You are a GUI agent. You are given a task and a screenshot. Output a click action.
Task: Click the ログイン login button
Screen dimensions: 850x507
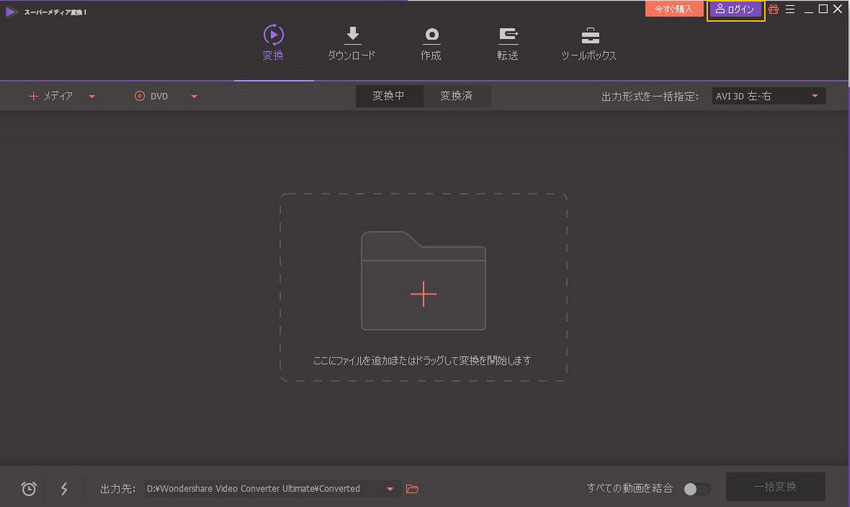point(736,9)
